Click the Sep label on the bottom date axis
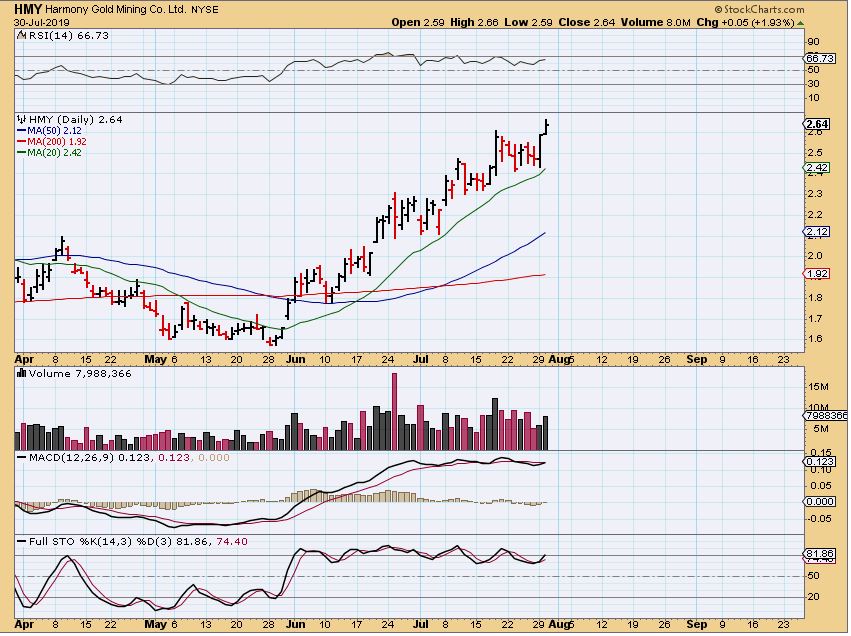The height and width of the screenshot is (636, 851). pyautogui.click(x=697, y=625)
